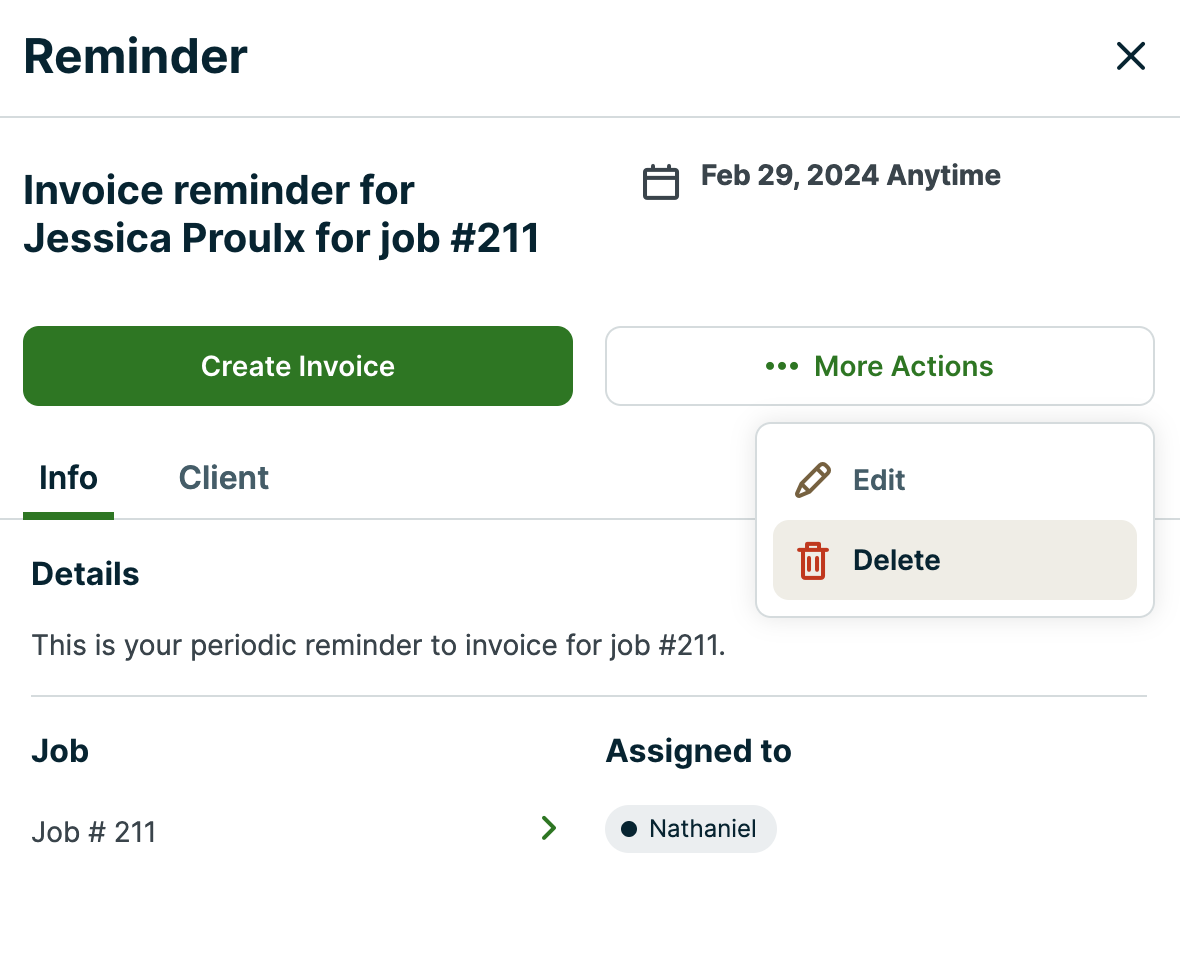This screenshot has height=958, width=1180.
Task: Click the red trash can icon
Action: (x=812, y=560)
